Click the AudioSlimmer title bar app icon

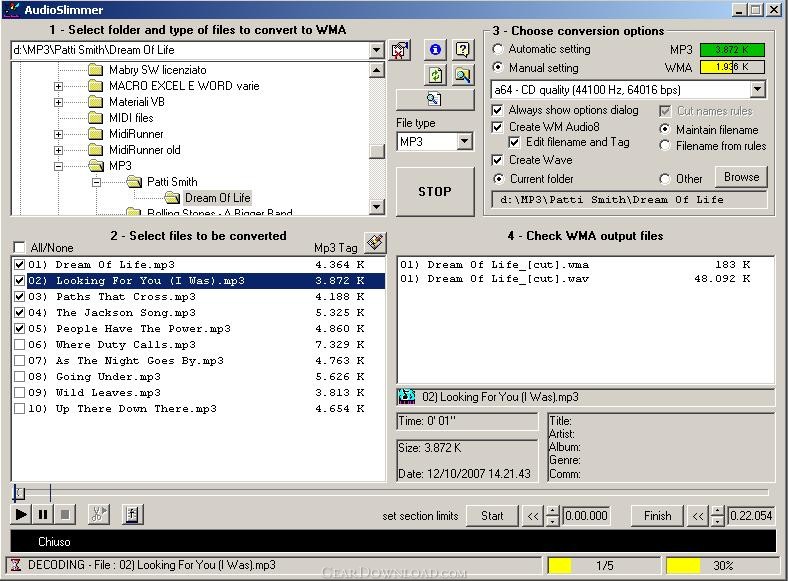11,10
